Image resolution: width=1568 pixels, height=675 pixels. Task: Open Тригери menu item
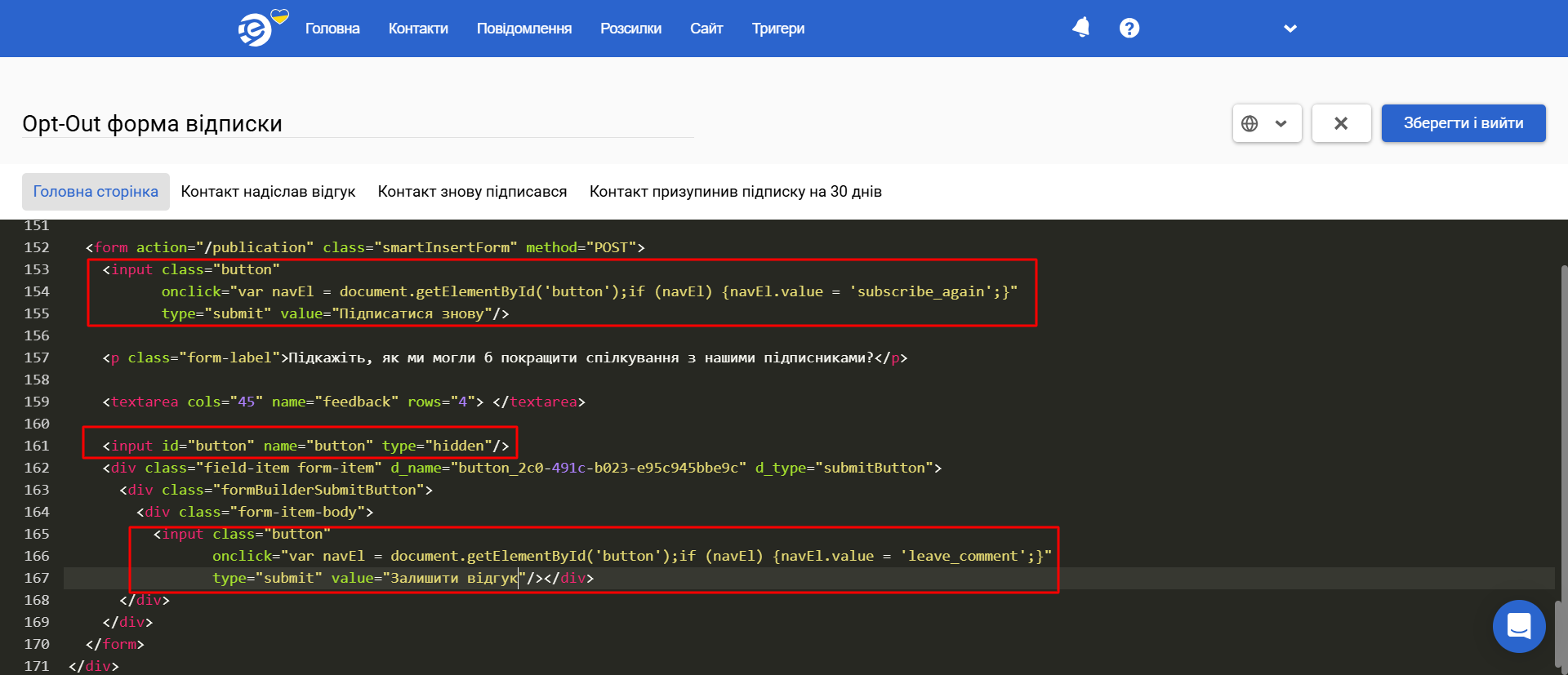pyautogui.click(x=778, y=29)
